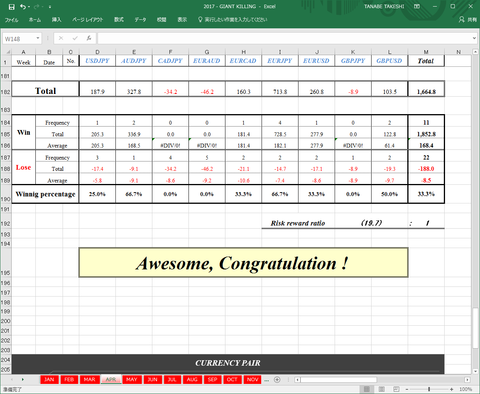Select column M header
Screen dimensions: 480x394
(426, 52)
